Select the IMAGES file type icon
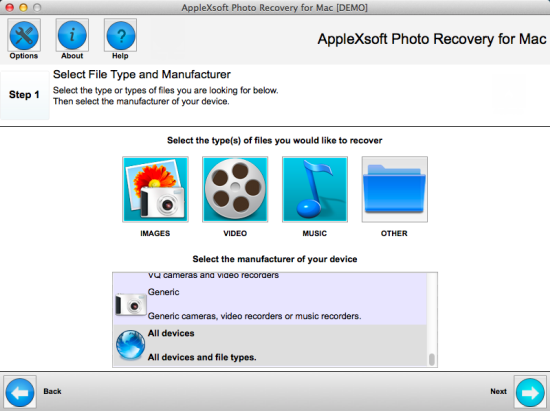550x411 pixels. click(155, 189)
